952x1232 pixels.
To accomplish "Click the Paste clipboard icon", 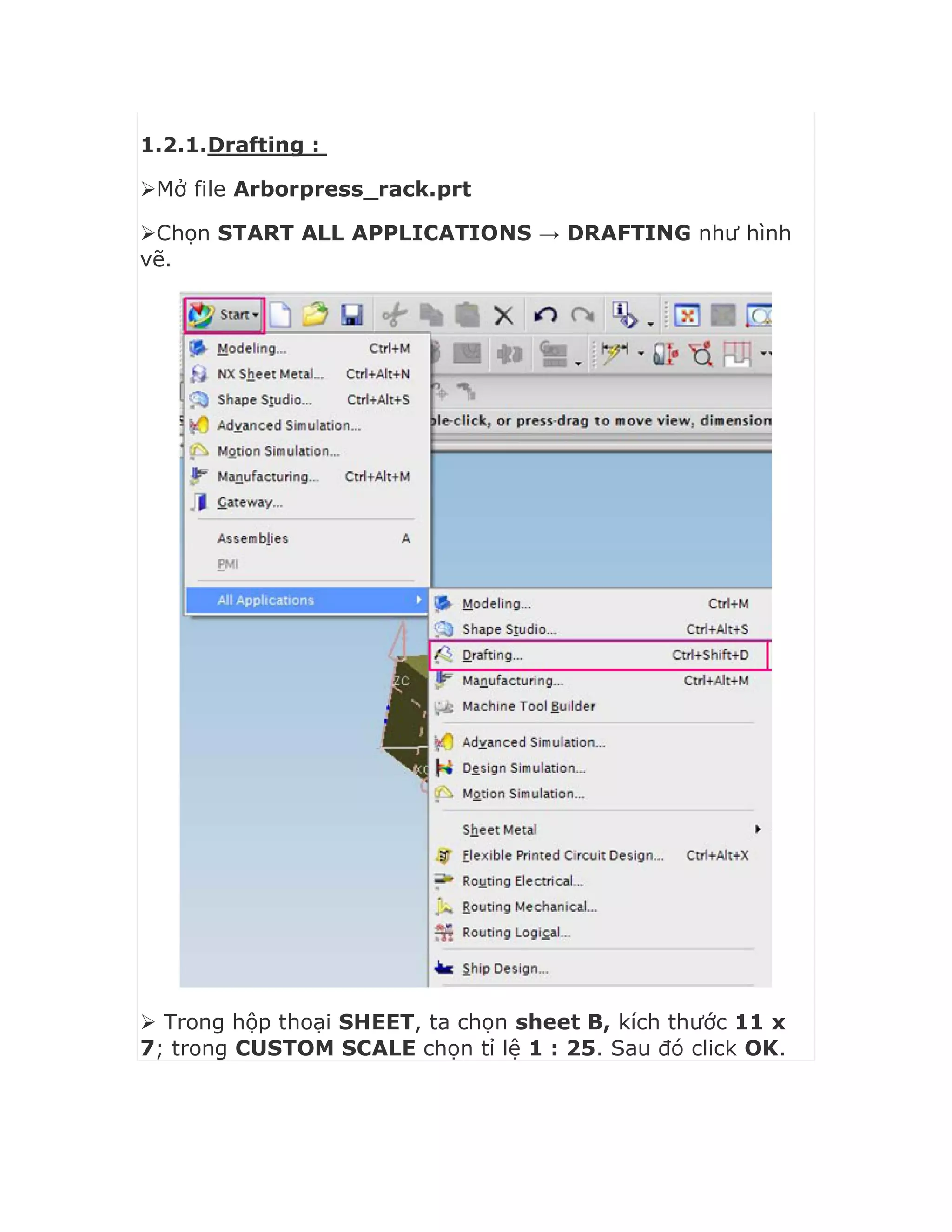I will tap(467, 315).
